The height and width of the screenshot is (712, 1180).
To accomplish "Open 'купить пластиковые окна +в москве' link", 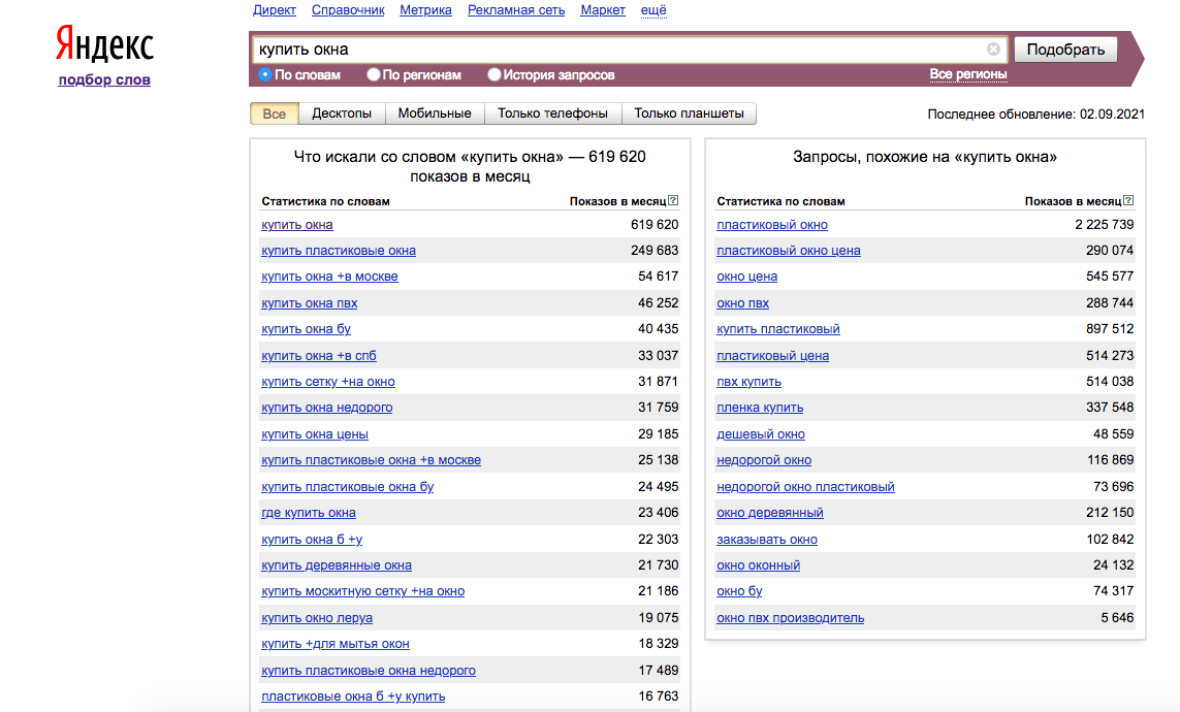I will (x=371, y=461).
